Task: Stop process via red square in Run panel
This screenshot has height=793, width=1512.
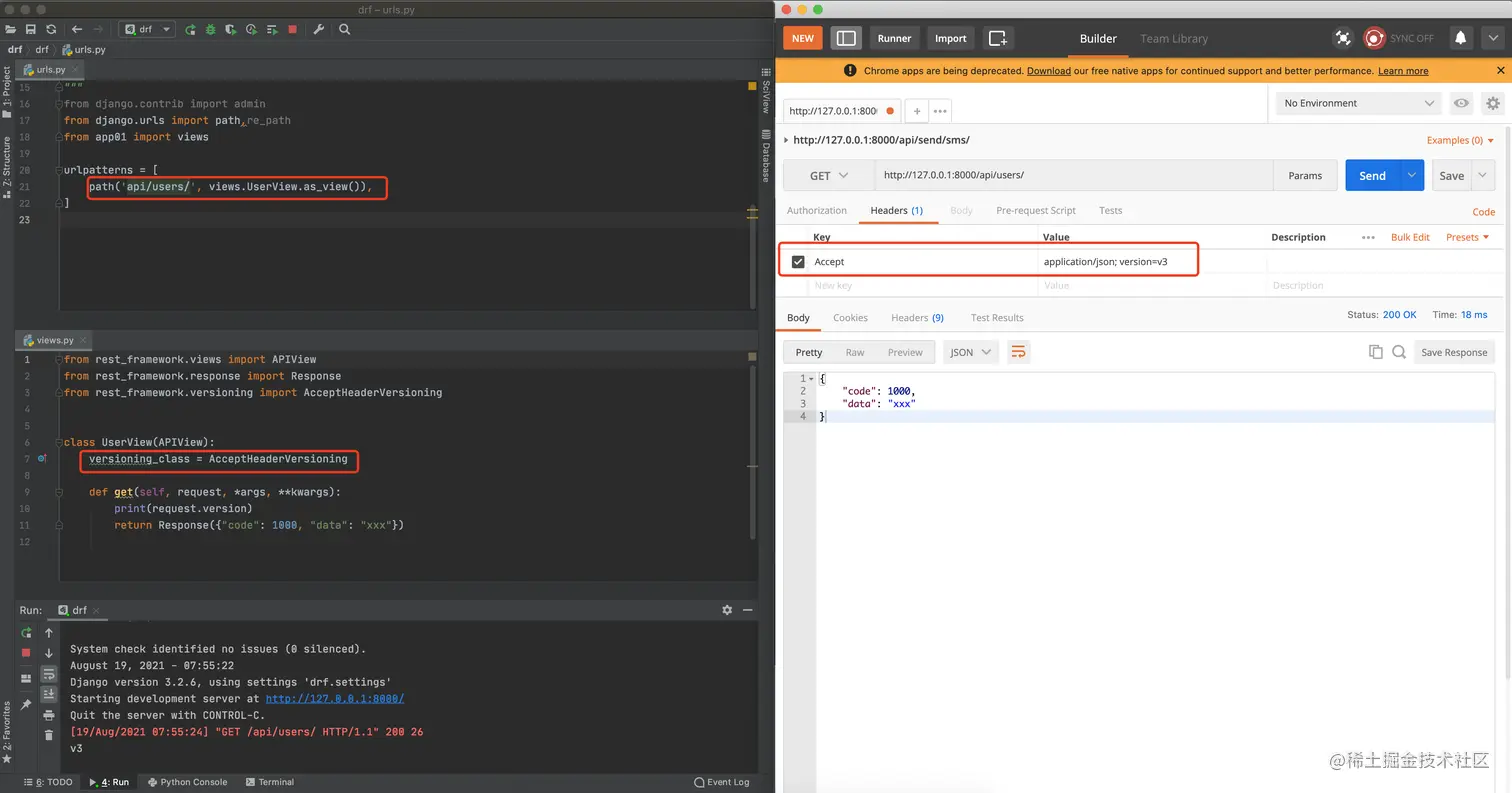Action: pos(26,653)
